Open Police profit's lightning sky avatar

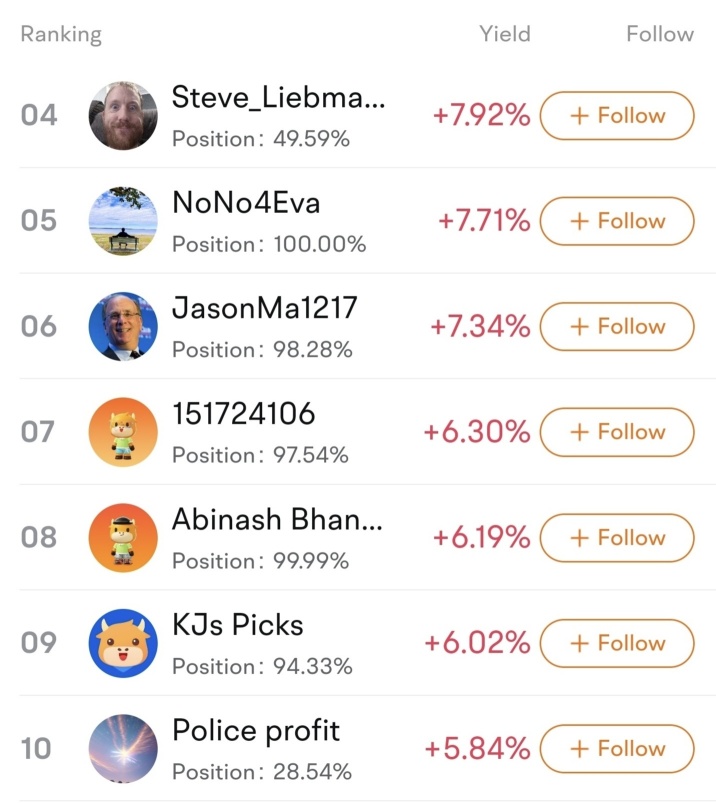pos(123,748)
